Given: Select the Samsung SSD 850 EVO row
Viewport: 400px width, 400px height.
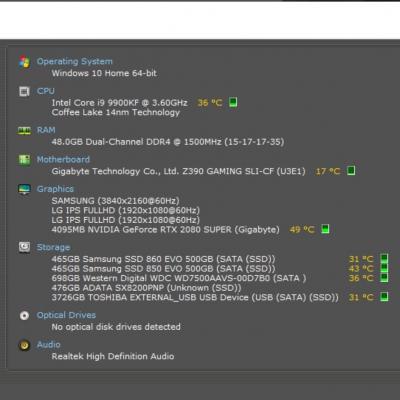Looking at the screenshot, I should (163, 269).
